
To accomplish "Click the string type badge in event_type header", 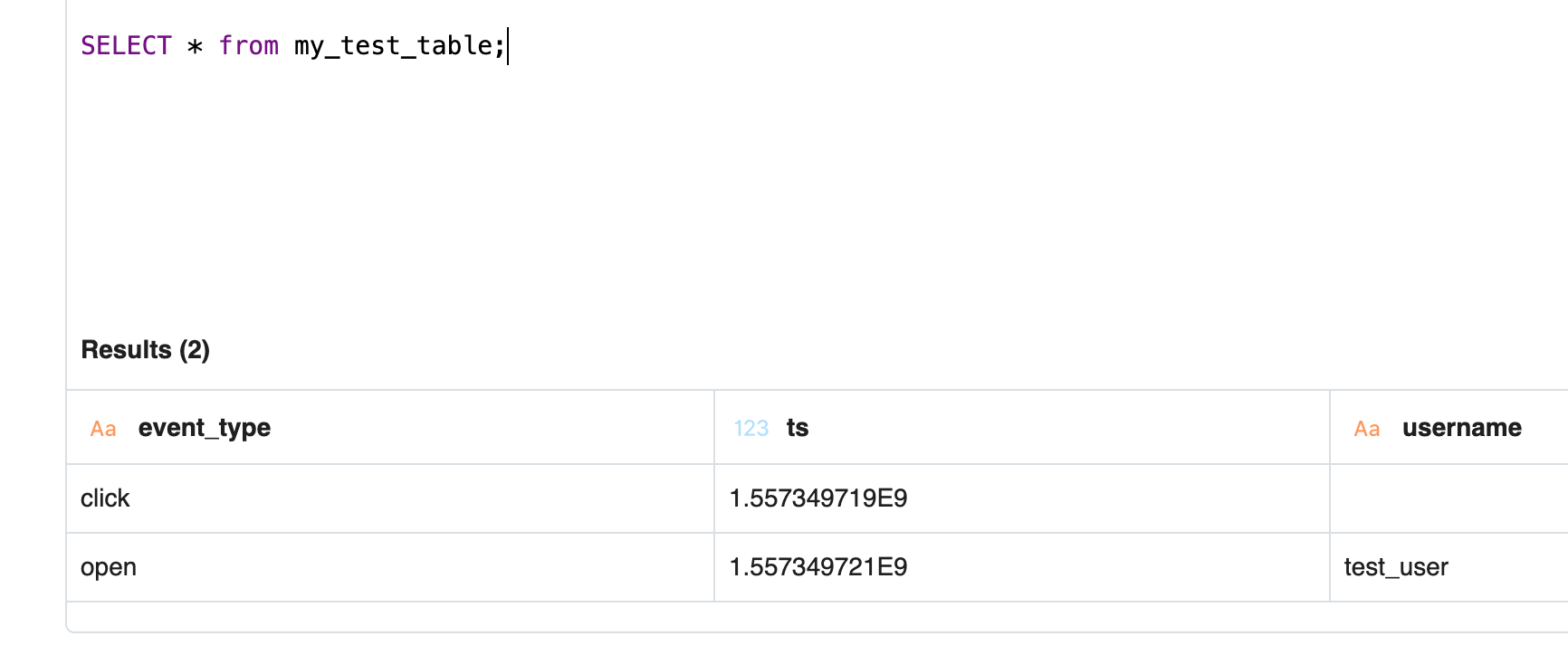I will [x=102, y=429].
